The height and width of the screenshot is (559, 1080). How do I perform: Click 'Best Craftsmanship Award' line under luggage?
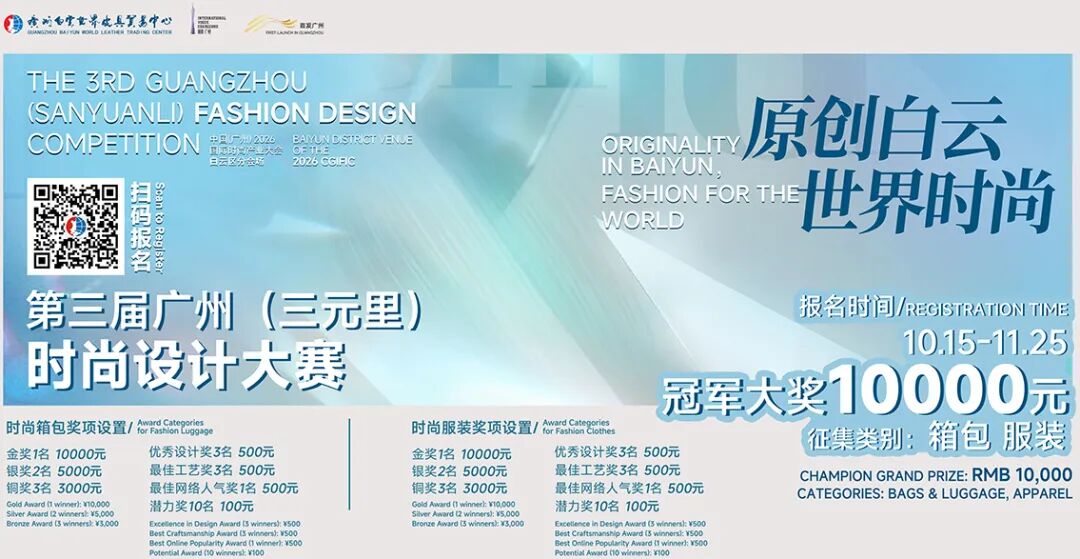click(223, 534)
